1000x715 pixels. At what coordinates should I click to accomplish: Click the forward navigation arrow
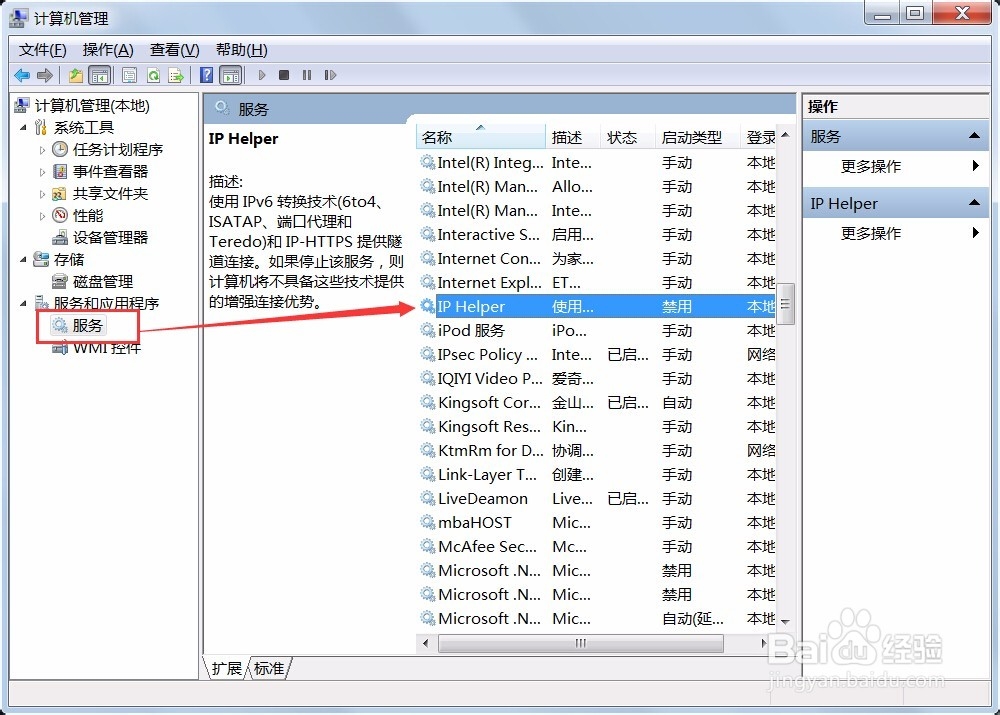coord(46,75)
